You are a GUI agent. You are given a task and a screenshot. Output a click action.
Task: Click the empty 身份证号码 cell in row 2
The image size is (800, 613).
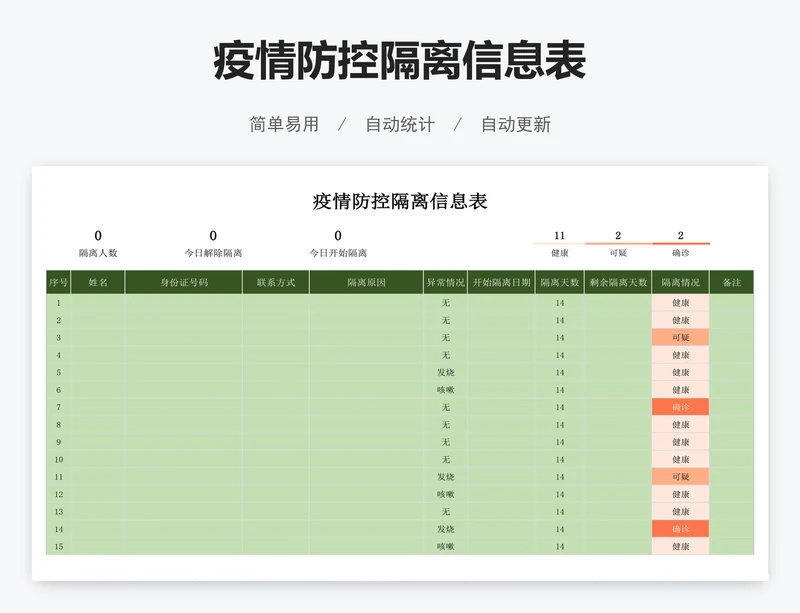coord(184,320)
